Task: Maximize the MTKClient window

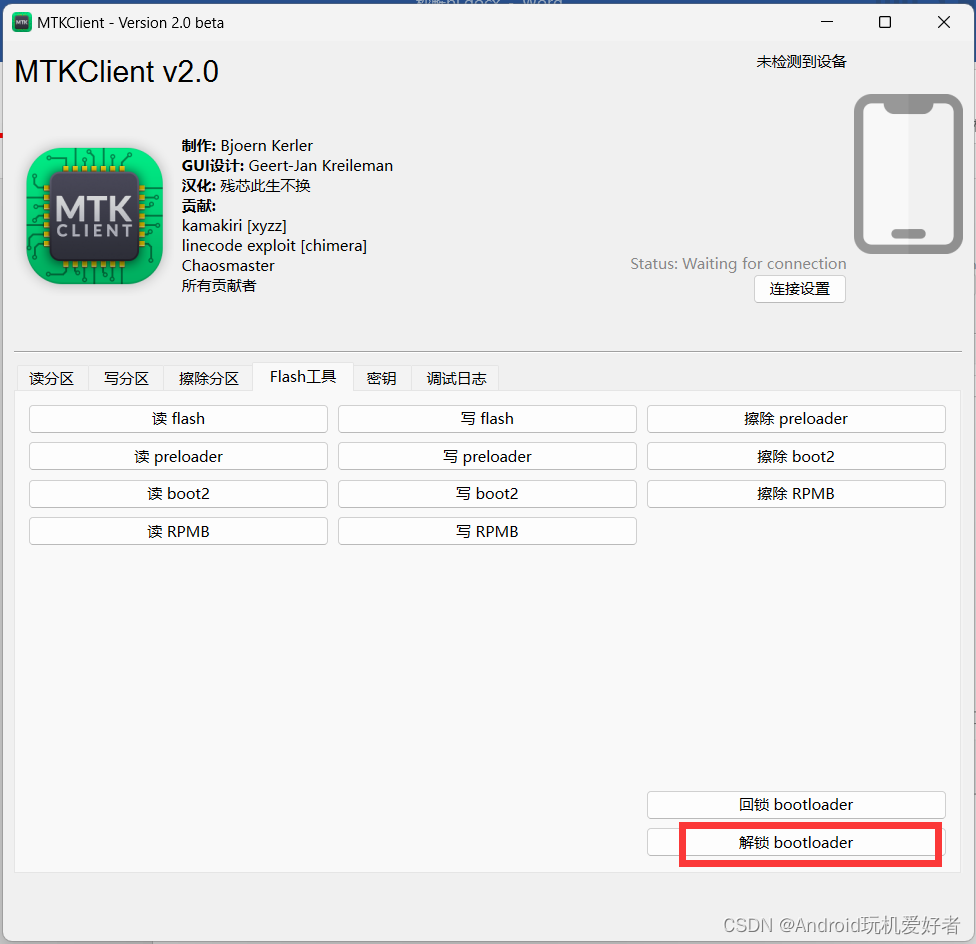Action: tap(884, 22)
